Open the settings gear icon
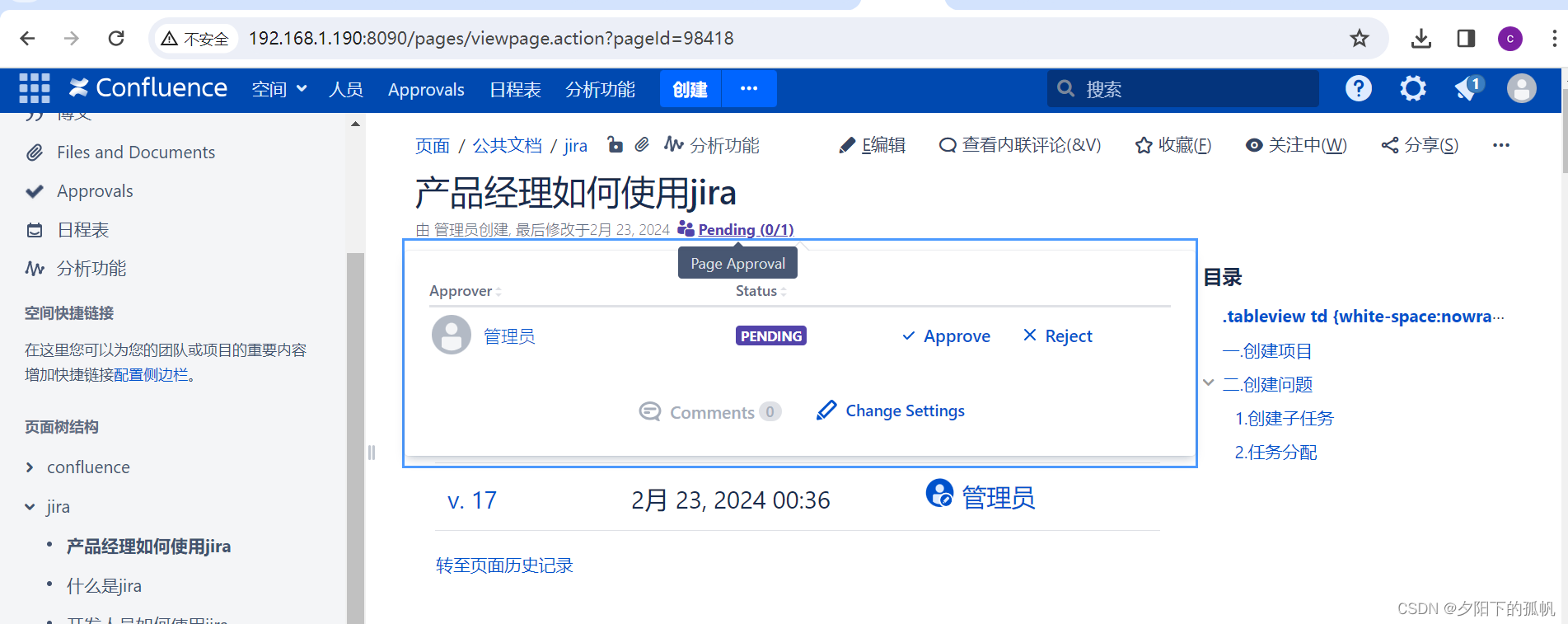 point(1413,88)
